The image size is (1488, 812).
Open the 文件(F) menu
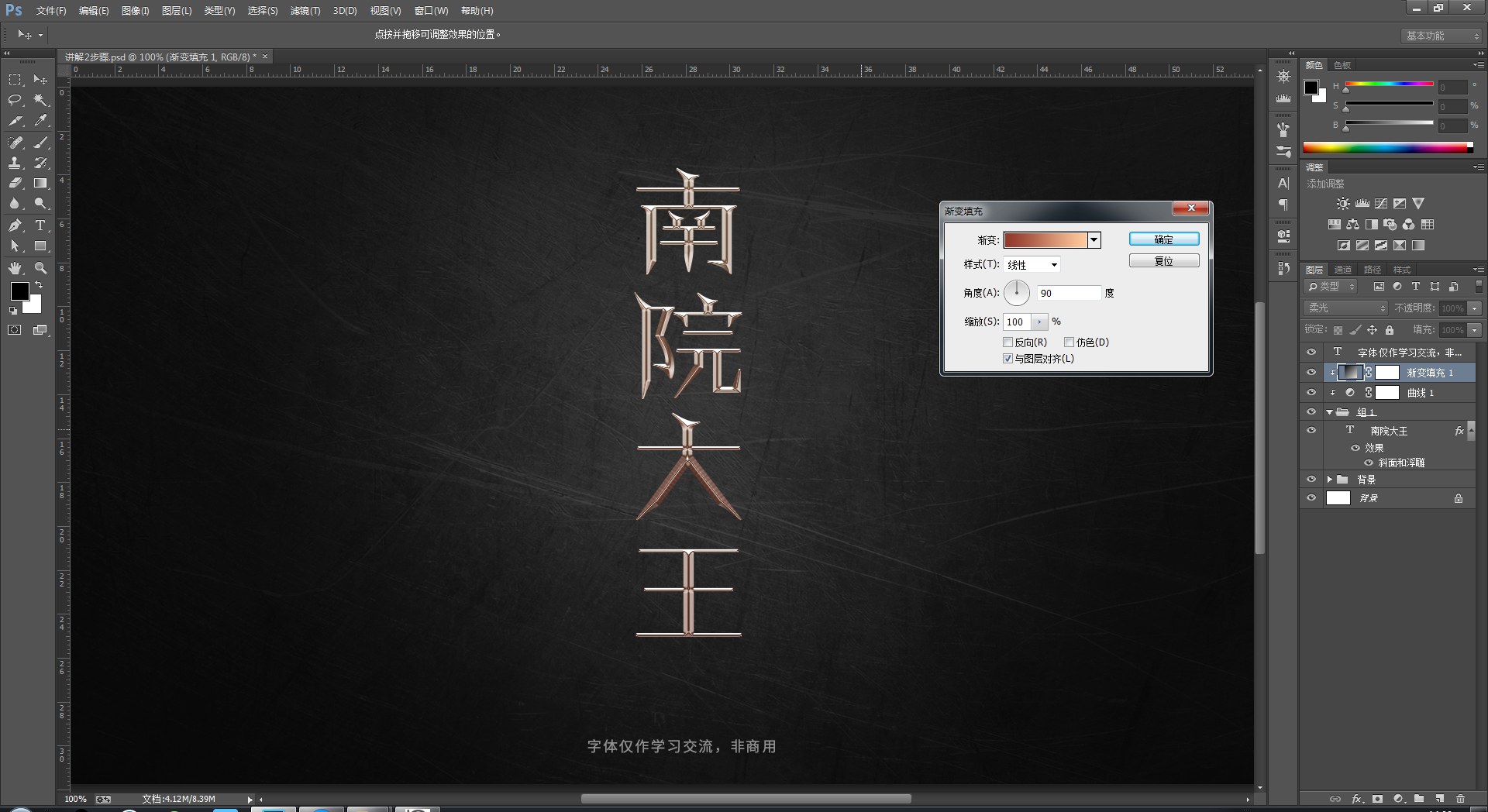point(51,11)
